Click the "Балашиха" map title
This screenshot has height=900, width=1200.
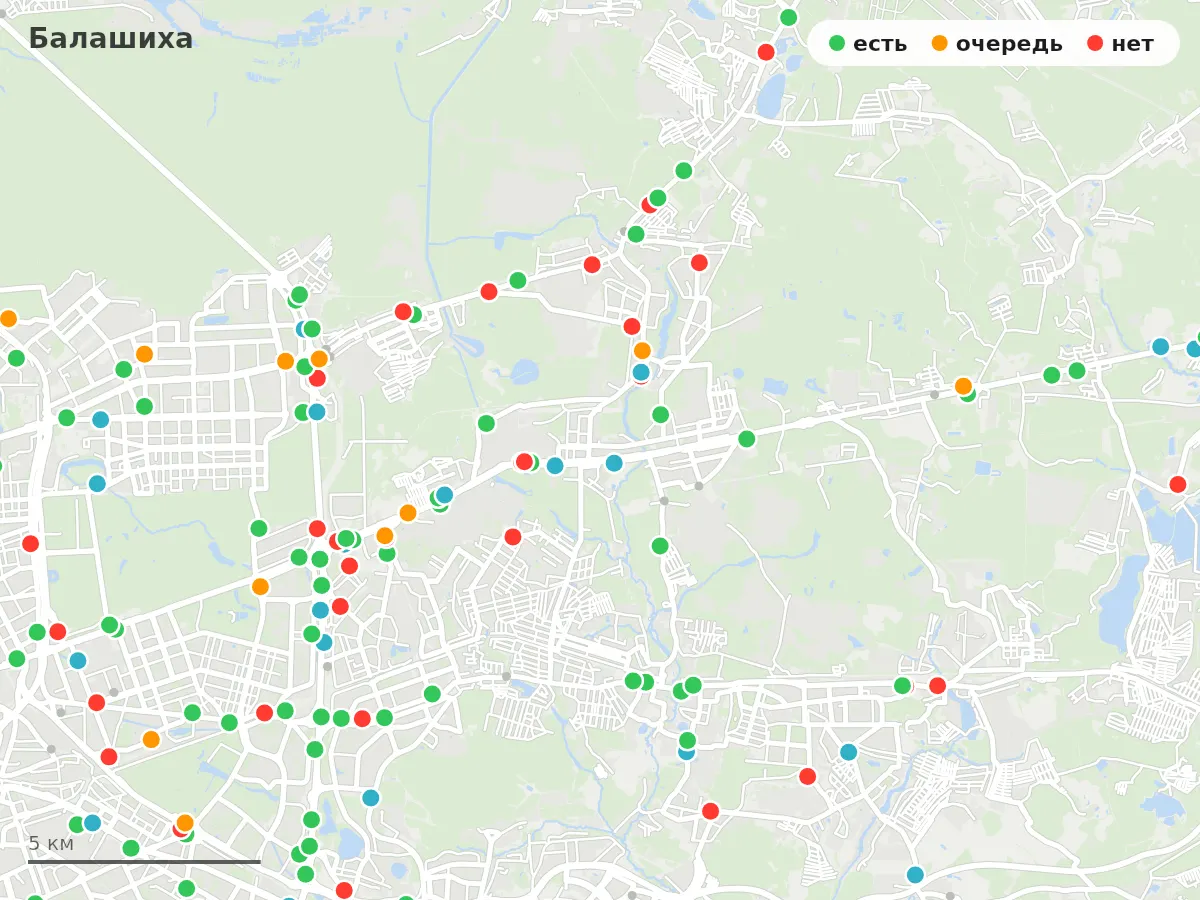110,39
